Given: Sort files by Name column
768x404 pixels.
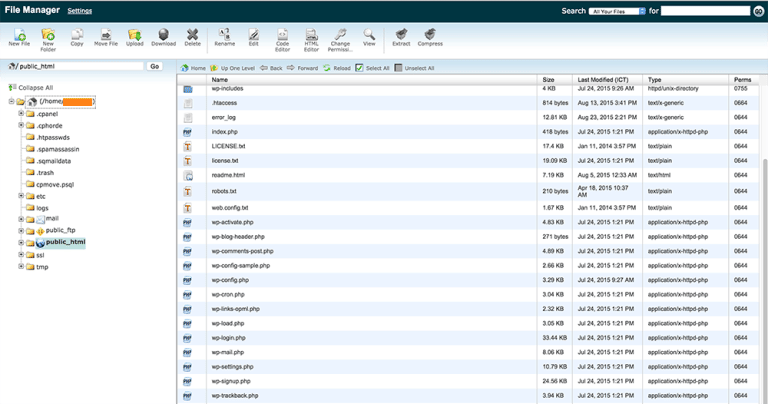Looking at the screenshot, I should pos(220,79).
